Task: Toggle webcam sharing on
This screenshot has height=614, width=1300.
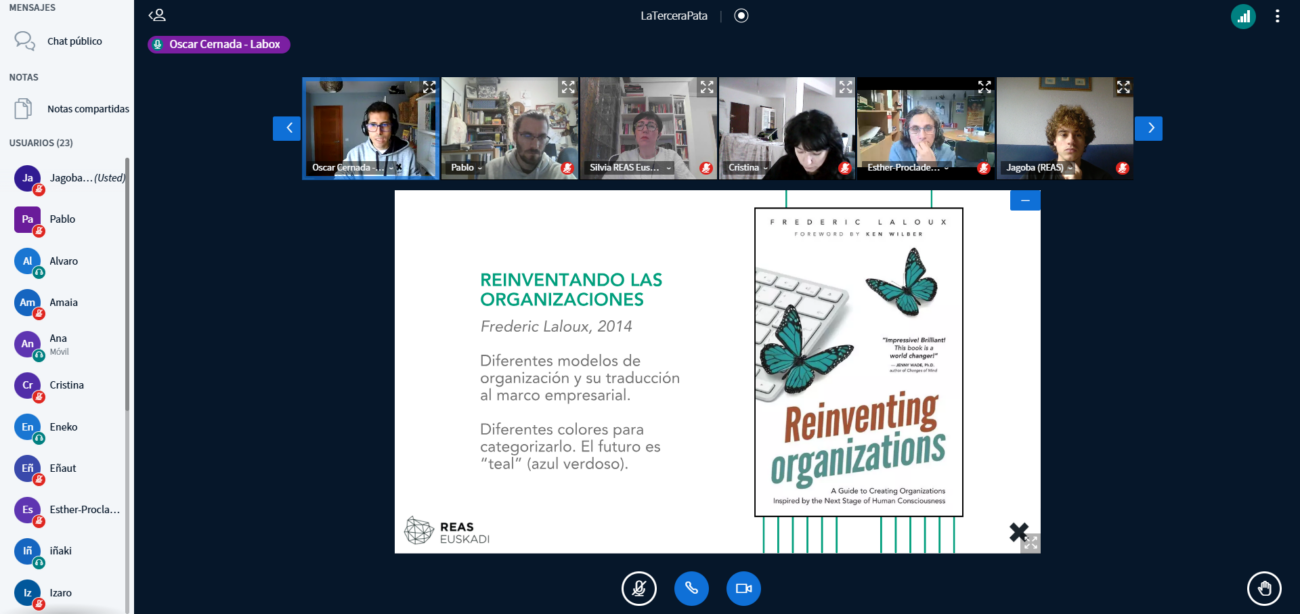Action: pos(743,589)
